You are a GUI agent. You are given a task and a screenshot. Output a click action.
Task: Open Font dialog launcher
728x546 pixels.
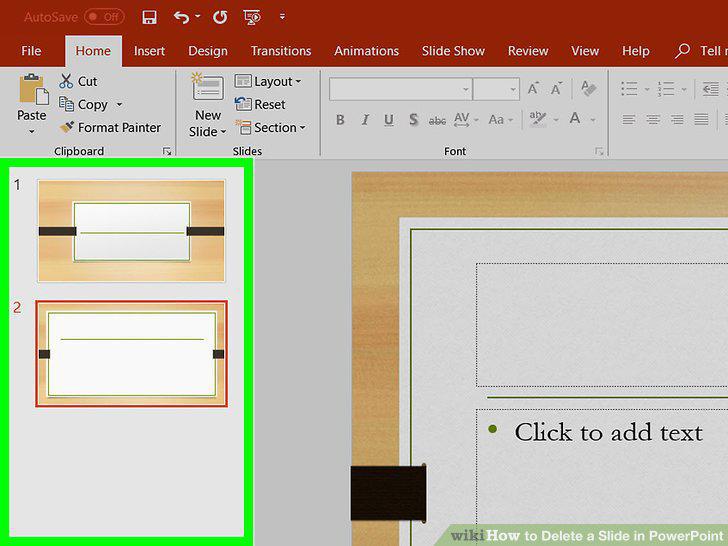pyautogui.click(x=599, y=151)
